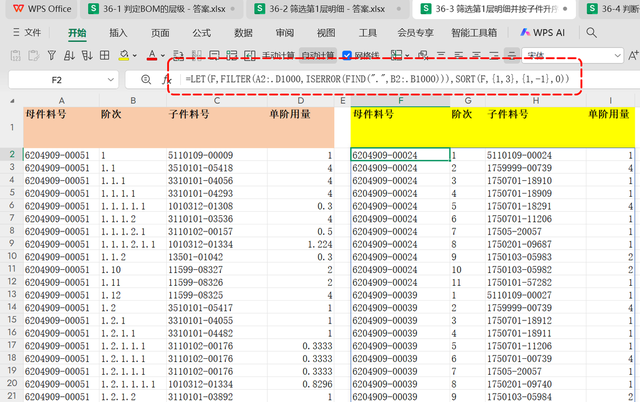Switch to the 工具 ribbon tab

point(368,33)
